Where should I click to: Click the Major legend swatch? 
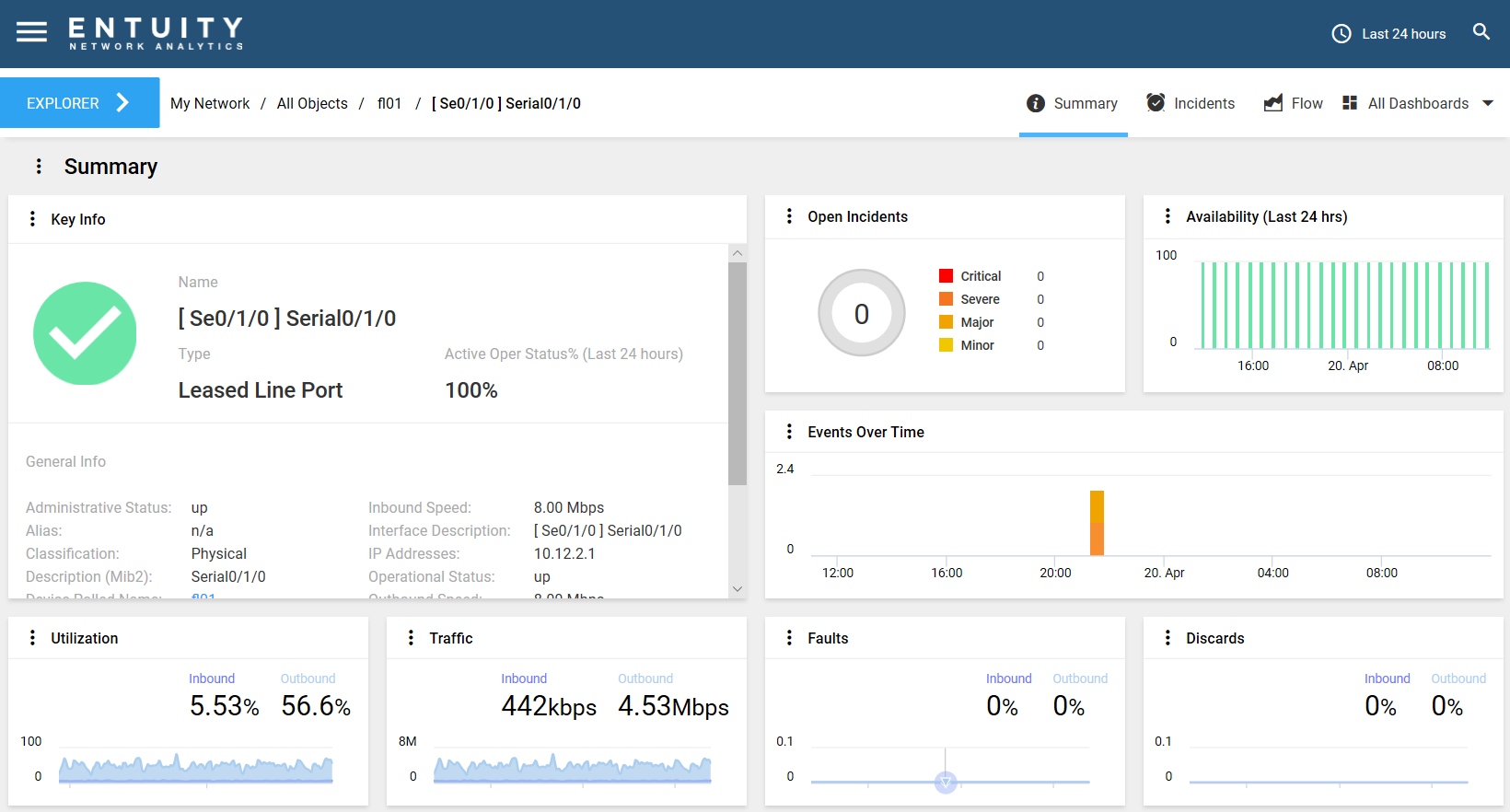(946, 322)
